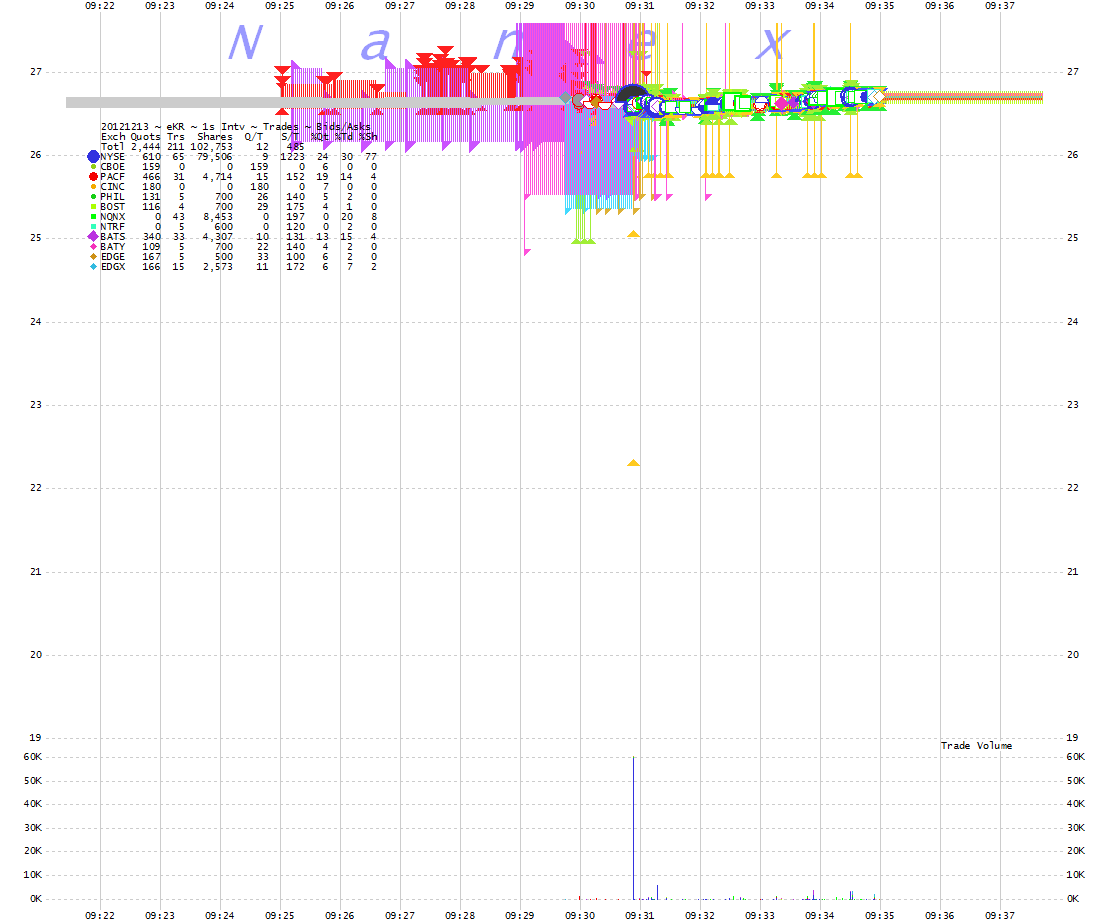The height and width of the screenshot is (922, 1109).
Task: Click the CINC exchange name in legend
Action: [112, 187]
